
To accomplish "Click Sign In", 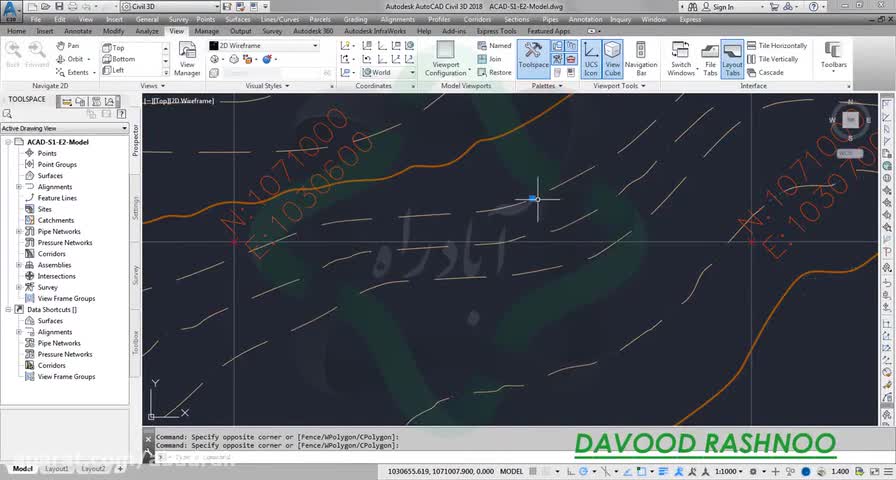I will (718, 7).
